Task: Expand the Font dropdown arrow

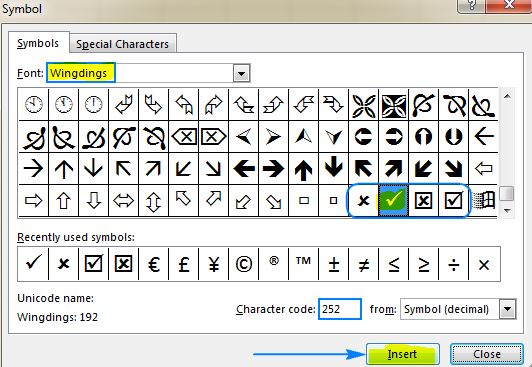Action: click(241, 73)
